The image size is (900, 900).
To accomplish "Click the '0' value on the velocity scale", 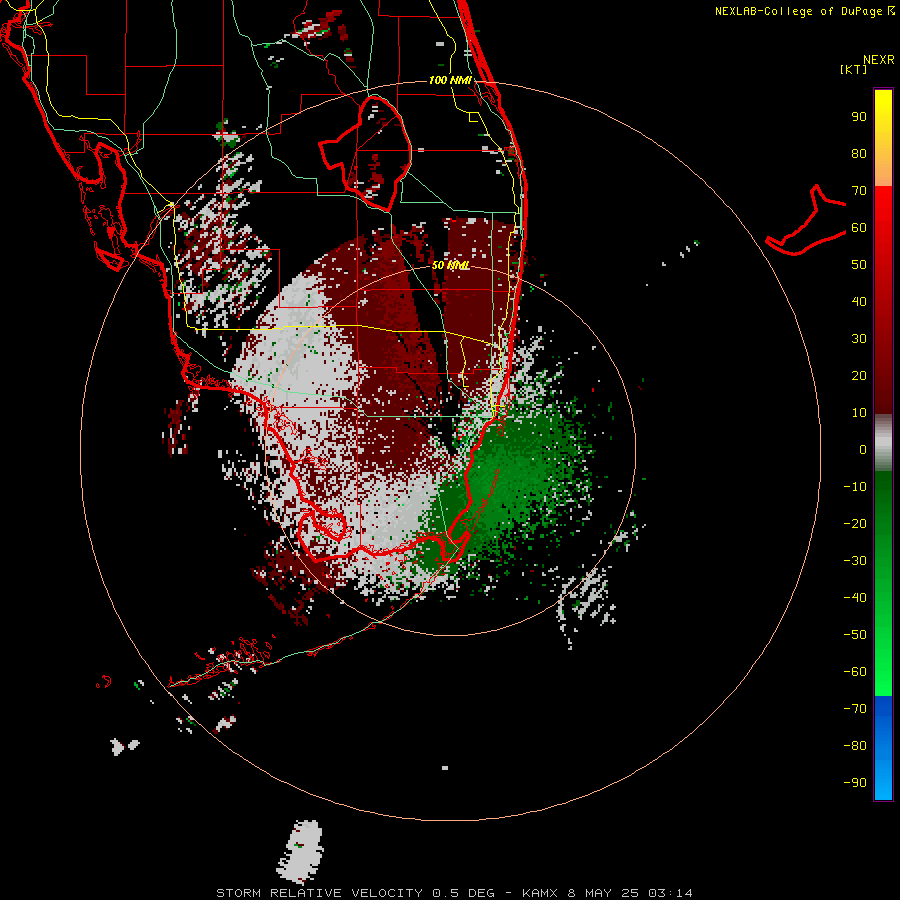I will [x=863, y=449].
